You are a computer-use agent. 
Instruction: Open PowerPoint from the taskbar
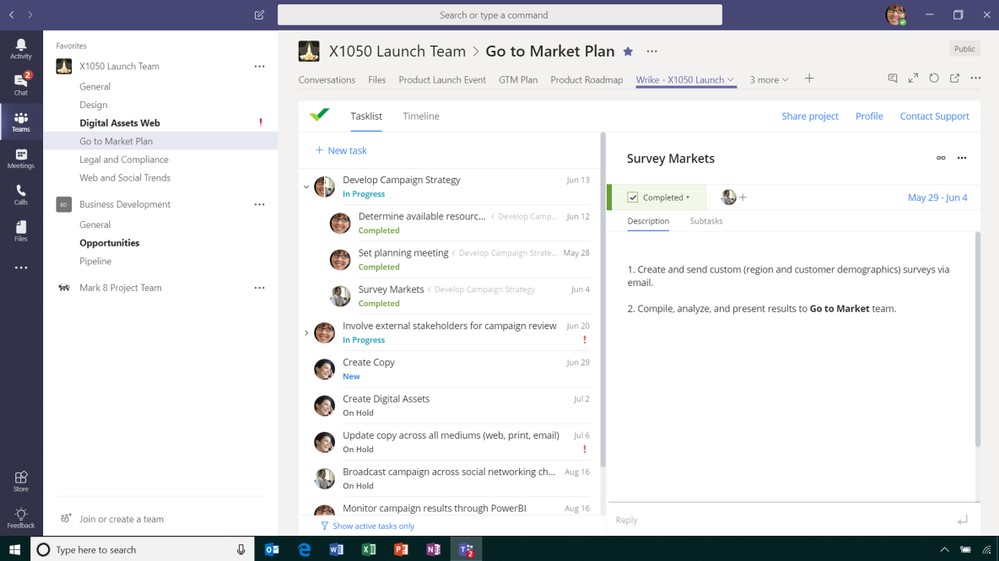pos(401,549)
